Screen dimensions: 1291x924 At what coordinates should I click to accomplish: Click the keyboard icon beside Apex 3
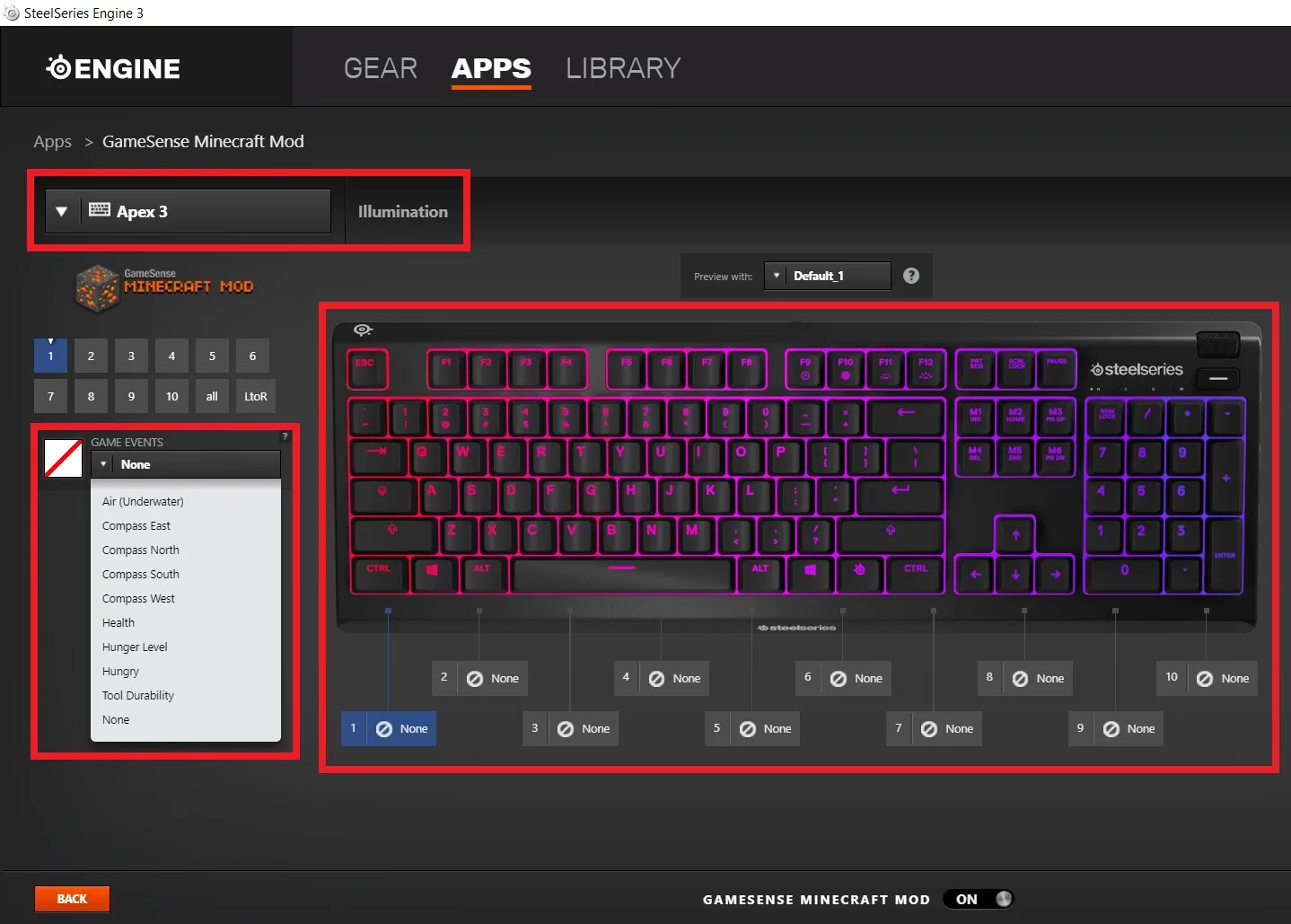(x=100, y=210)
